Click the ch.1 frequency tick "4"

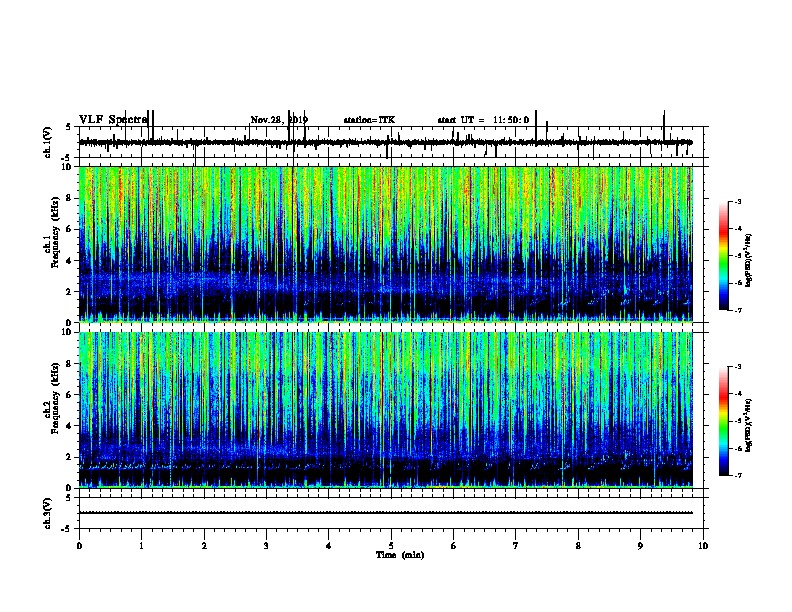click(x=70, y=261)
